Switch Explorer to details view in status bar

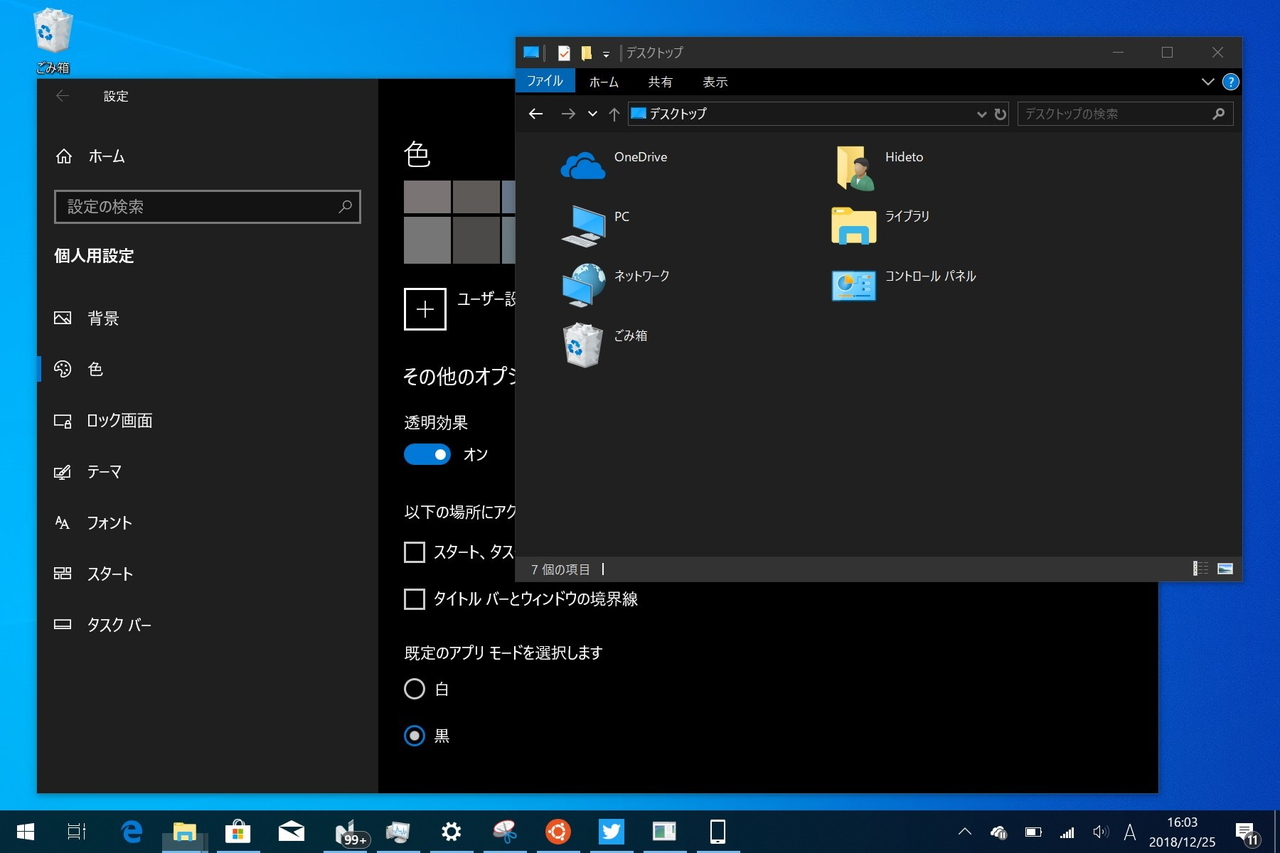pos(1200,569)
